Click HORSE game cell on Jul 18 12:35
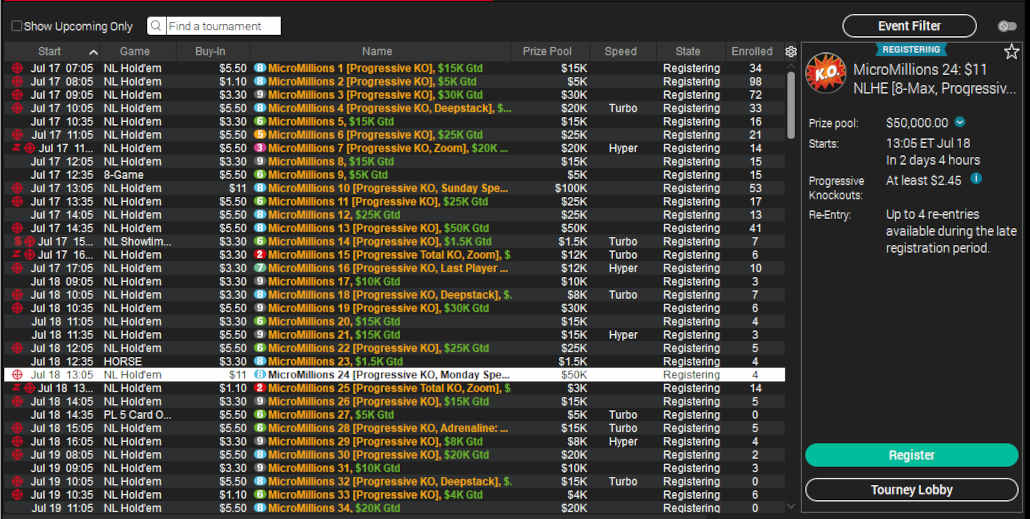 [123, 361]
